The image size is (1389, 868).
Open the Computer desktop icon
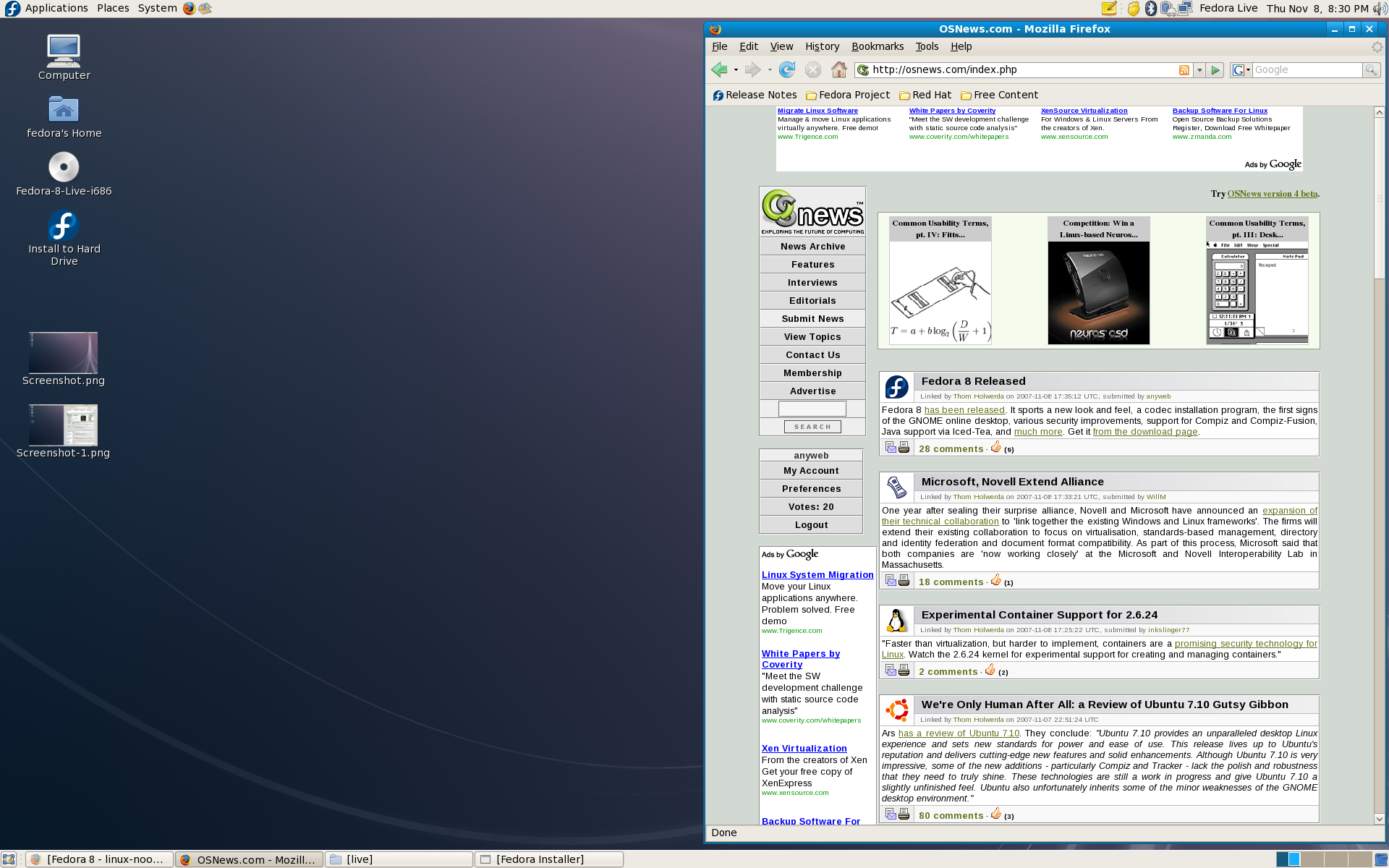click(x=64, y=57)
